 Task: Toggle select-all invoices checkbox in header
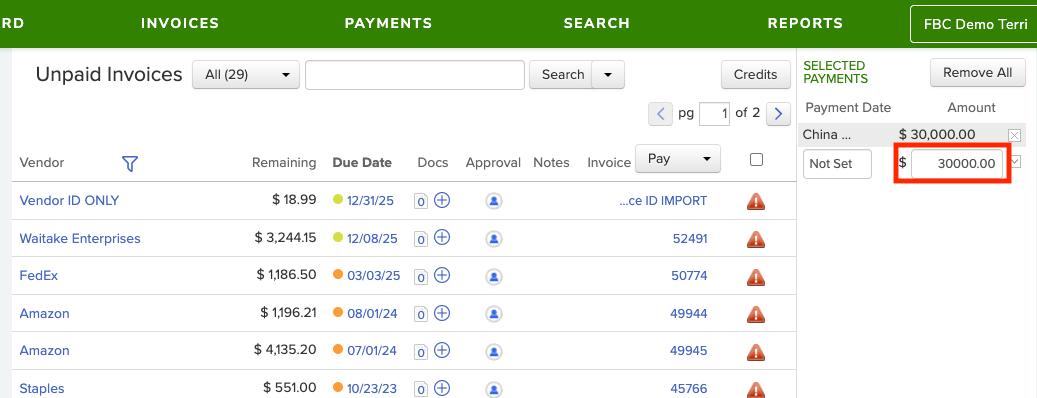[757, 159]
